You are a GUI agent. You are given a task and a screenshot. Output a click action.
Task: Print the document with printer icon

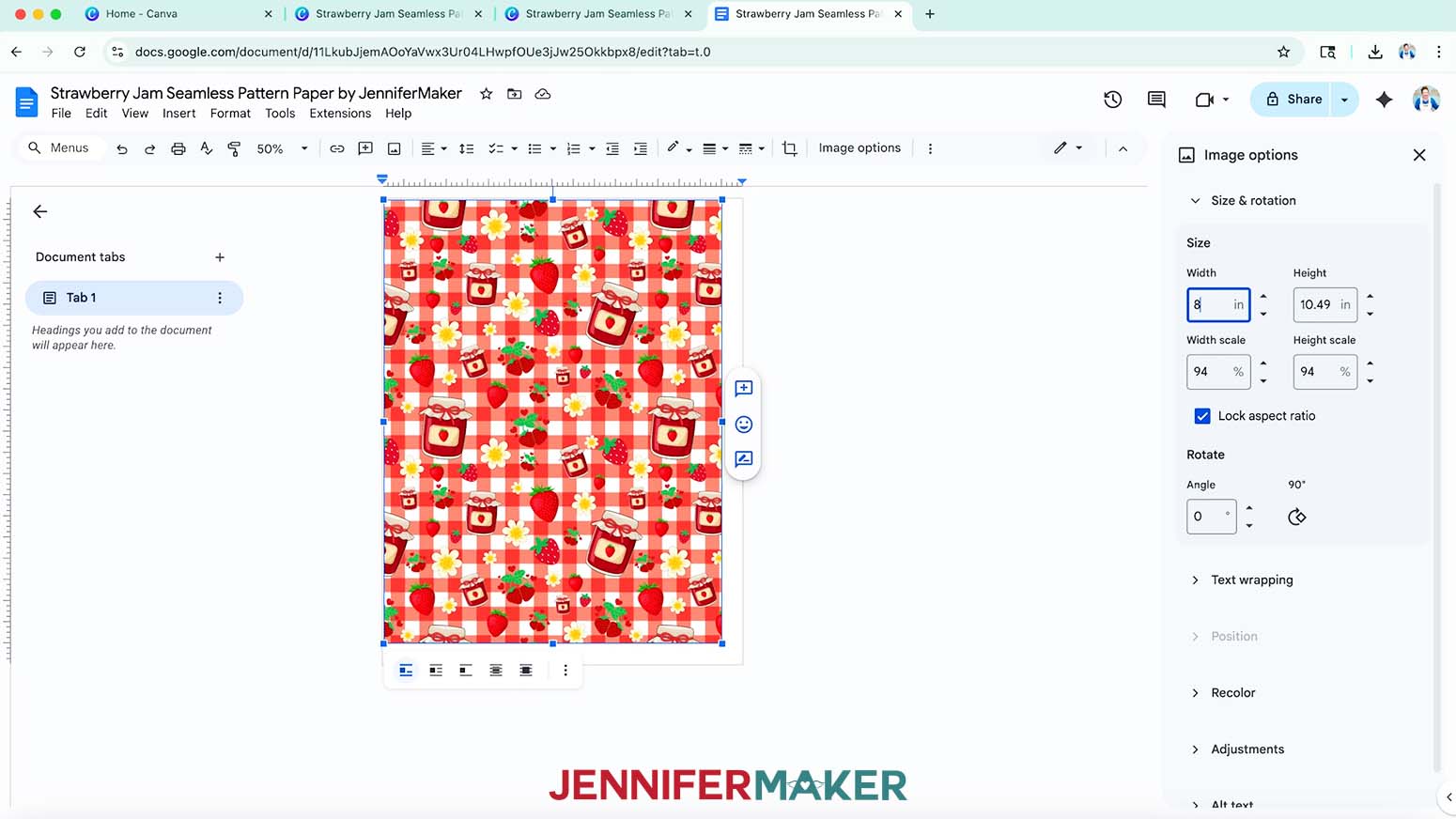(178, 148)
